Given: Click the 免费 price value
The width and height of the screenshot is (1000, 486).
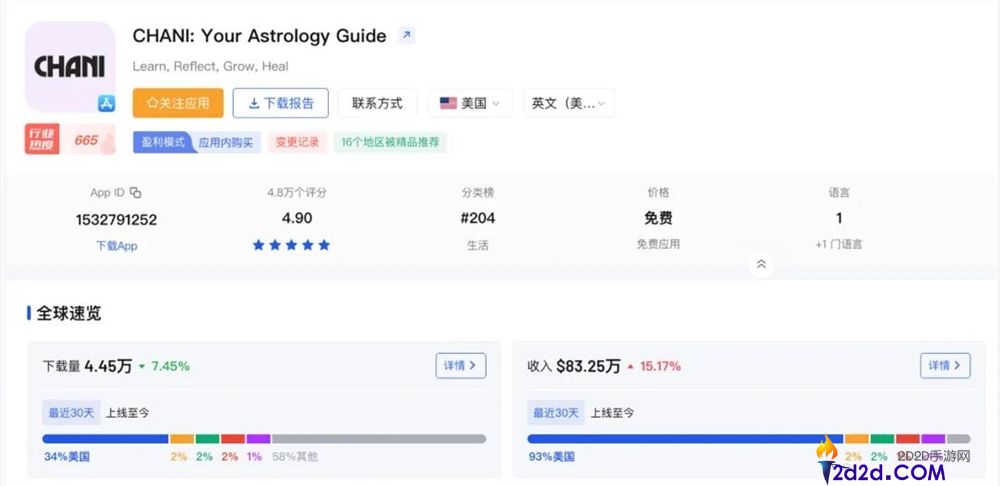Looking at the screenshot, I should pyautogui.click(x=658, y=218).
